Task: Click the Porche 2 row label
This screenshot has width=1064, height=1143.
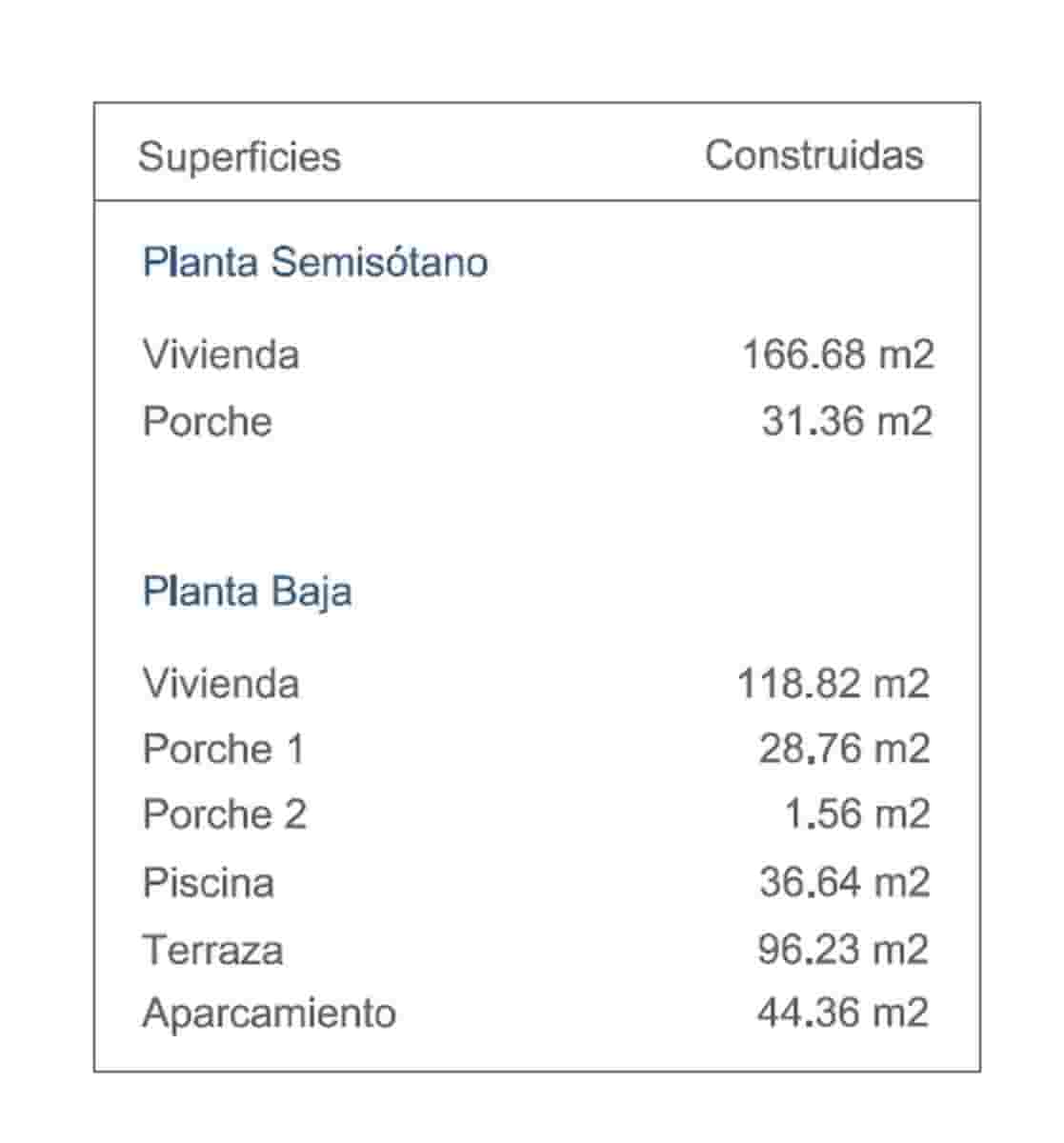Action: click(x=225, y=815)
